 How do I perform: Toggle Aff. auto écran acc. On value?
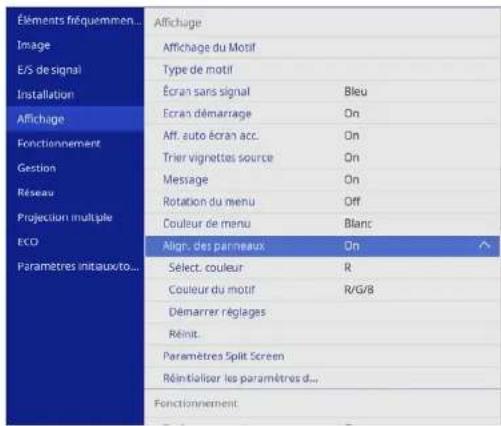(x=352, y=135)
